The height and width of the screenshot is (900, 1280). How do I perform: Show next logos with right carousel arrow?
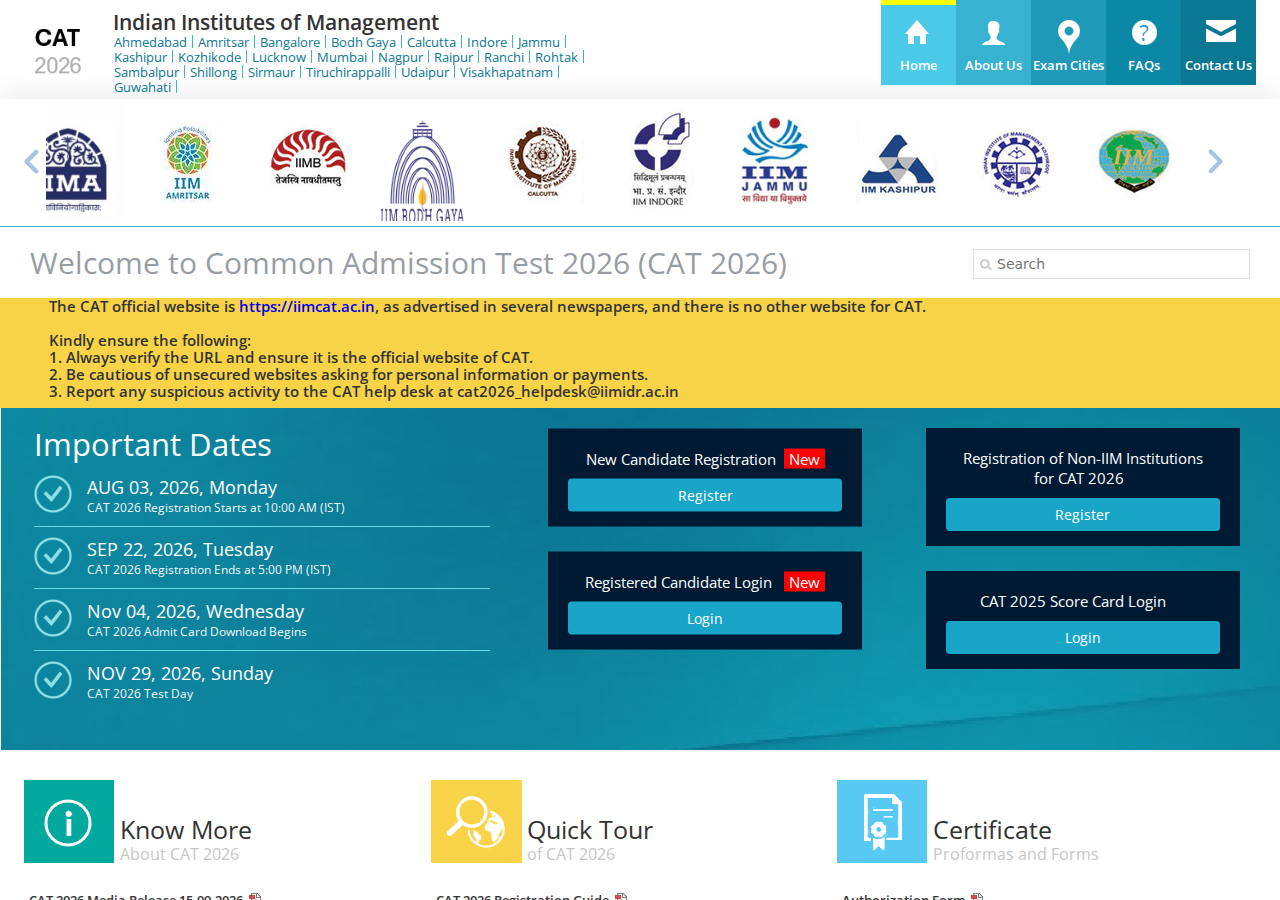pyautogui.click(x=1215, y=161)
